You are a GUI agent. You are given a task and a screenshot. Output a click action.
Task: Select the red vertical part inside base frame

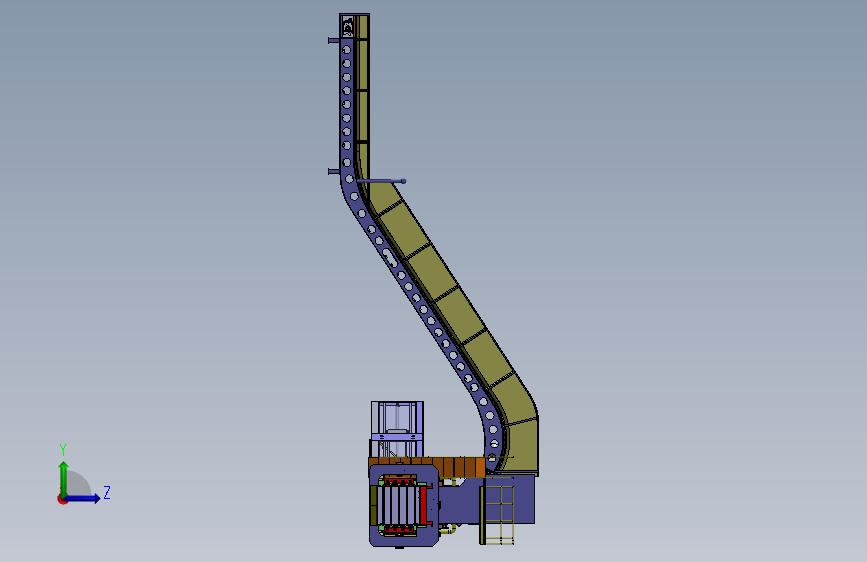point(424,504)
